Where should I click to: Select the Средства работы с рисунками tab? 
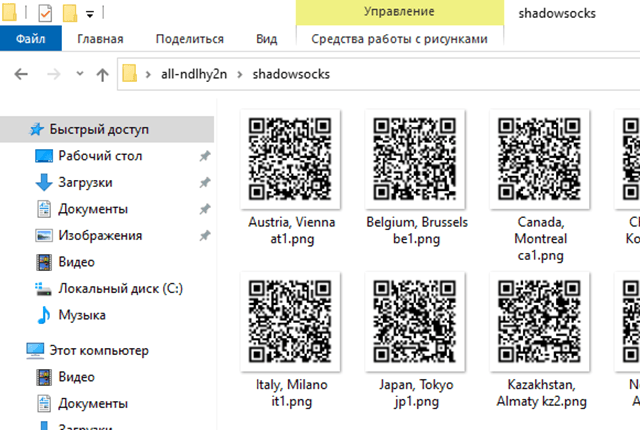(x=399, y=39)
